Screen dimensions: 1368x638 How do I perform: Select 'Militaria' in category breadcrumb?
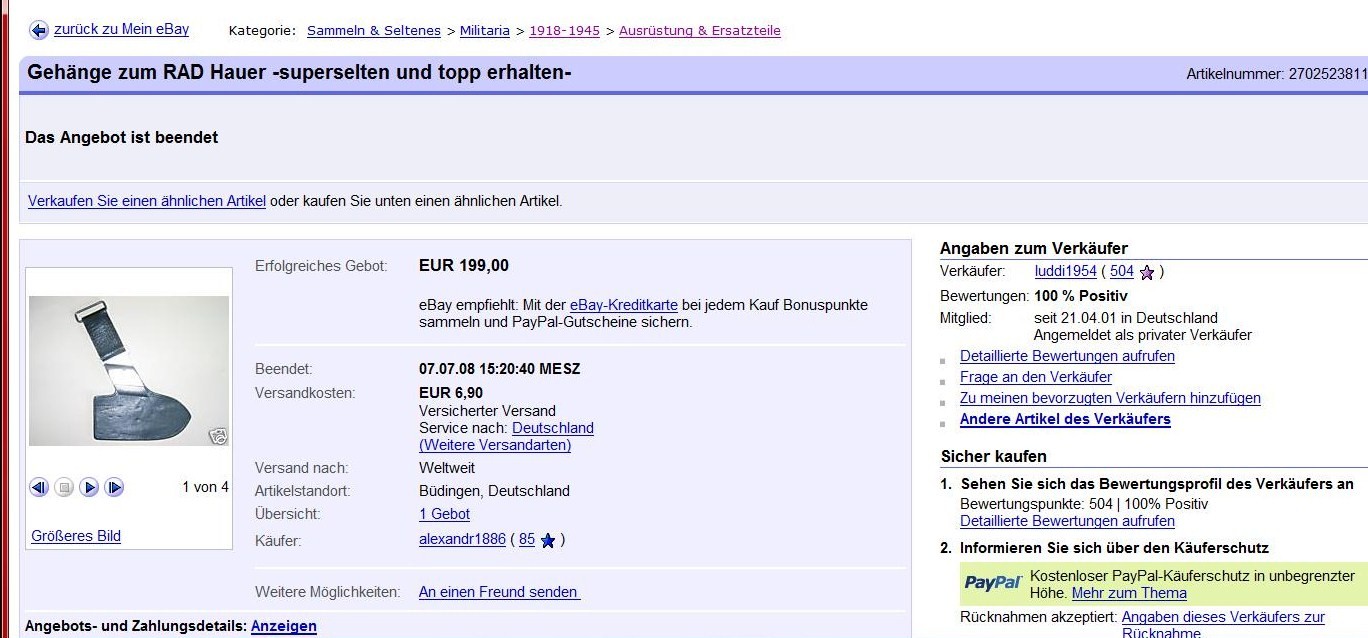click(x=485, y=31)
